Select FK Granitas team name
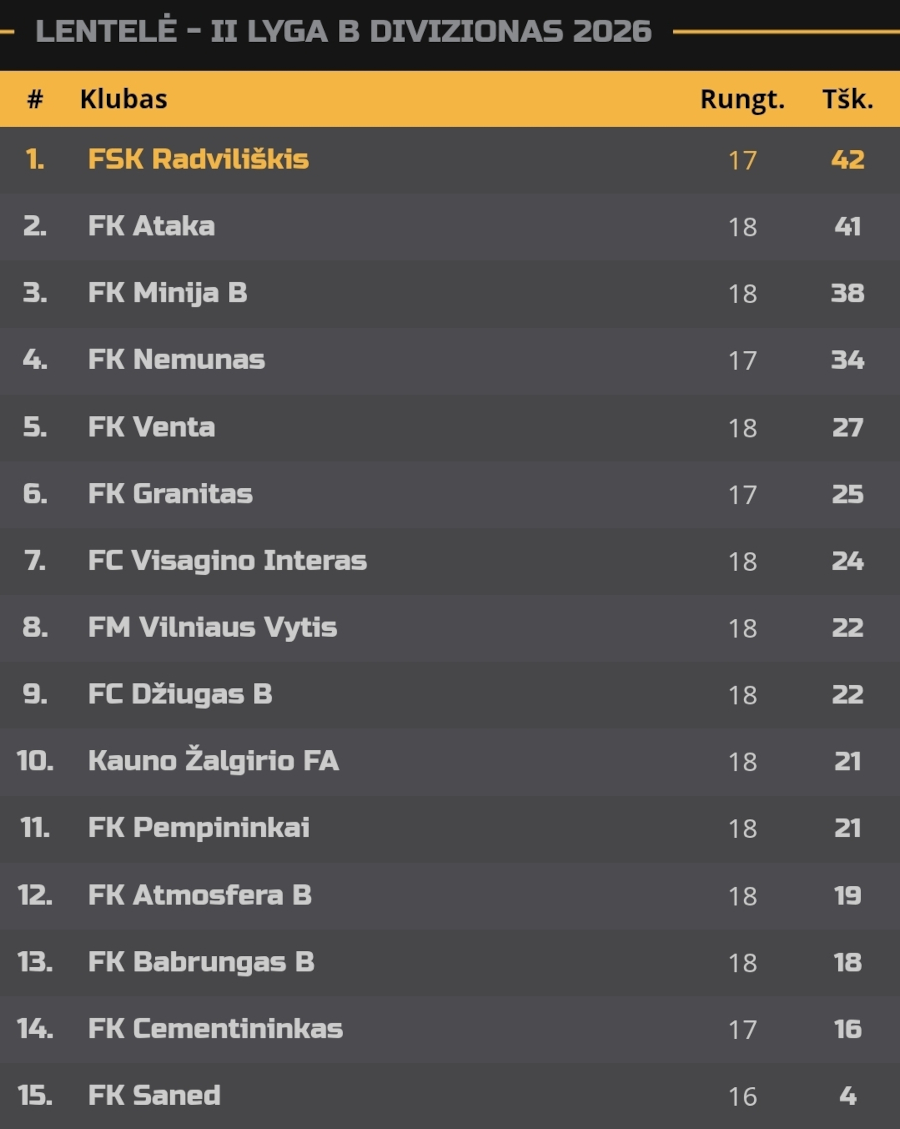This screenshot has height=1129, width=900. pos(170,494)
